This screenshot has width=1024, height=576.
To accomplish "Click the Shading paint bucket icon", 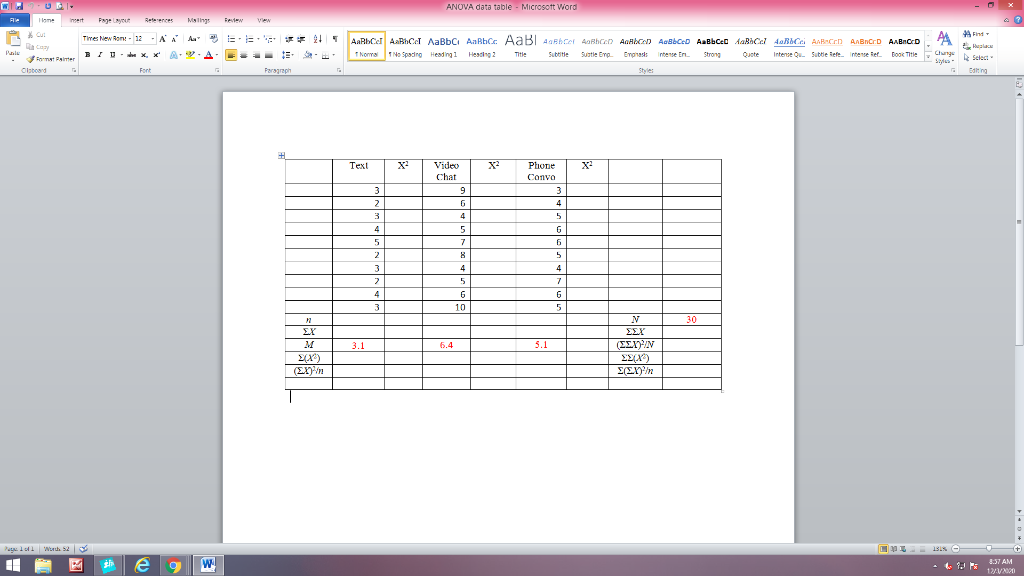I will pyautogui.click(x=308, y=56).
